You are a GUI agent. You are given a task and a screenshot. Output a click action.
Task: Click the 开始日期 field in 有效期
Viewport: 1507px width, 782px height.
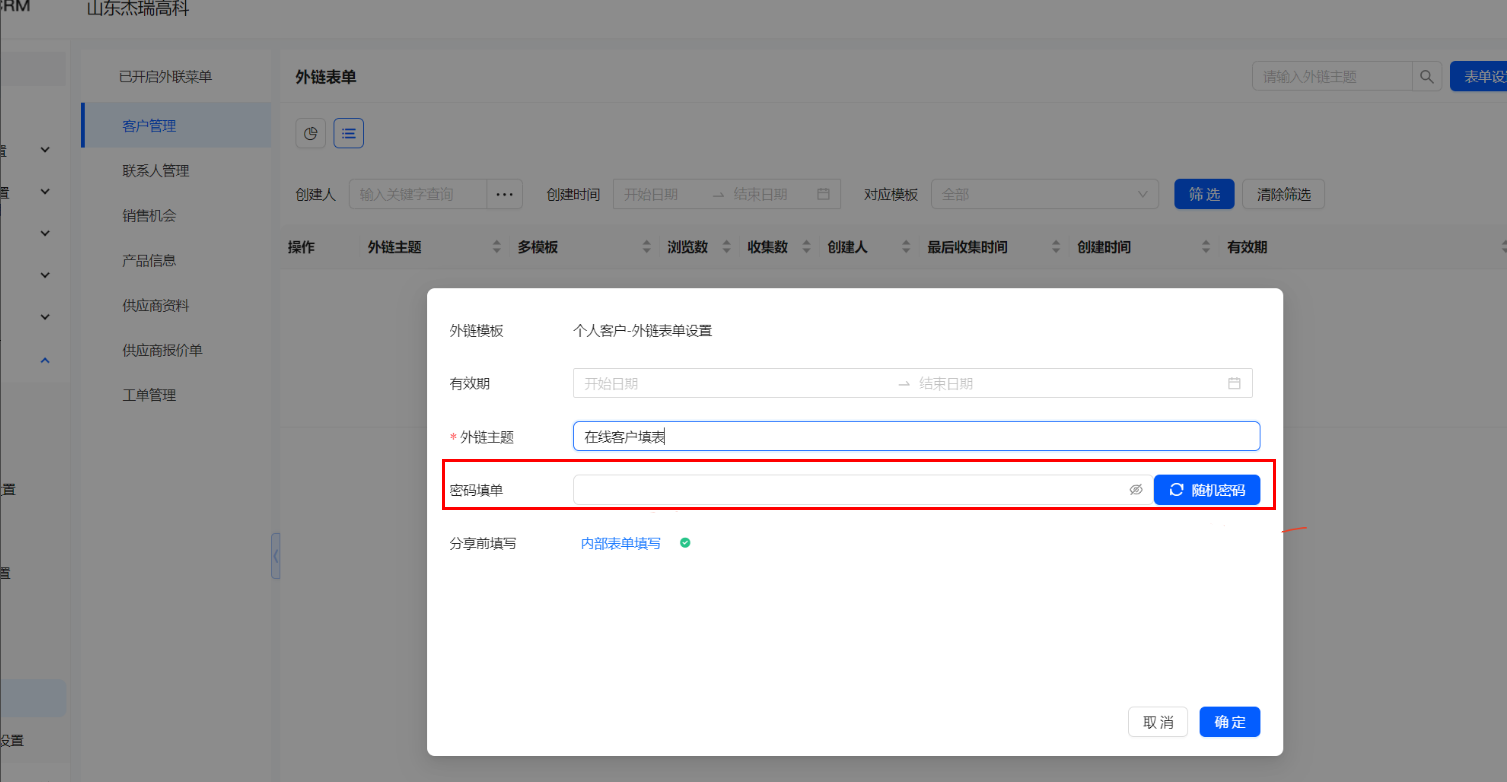click(x=735, y=383)
